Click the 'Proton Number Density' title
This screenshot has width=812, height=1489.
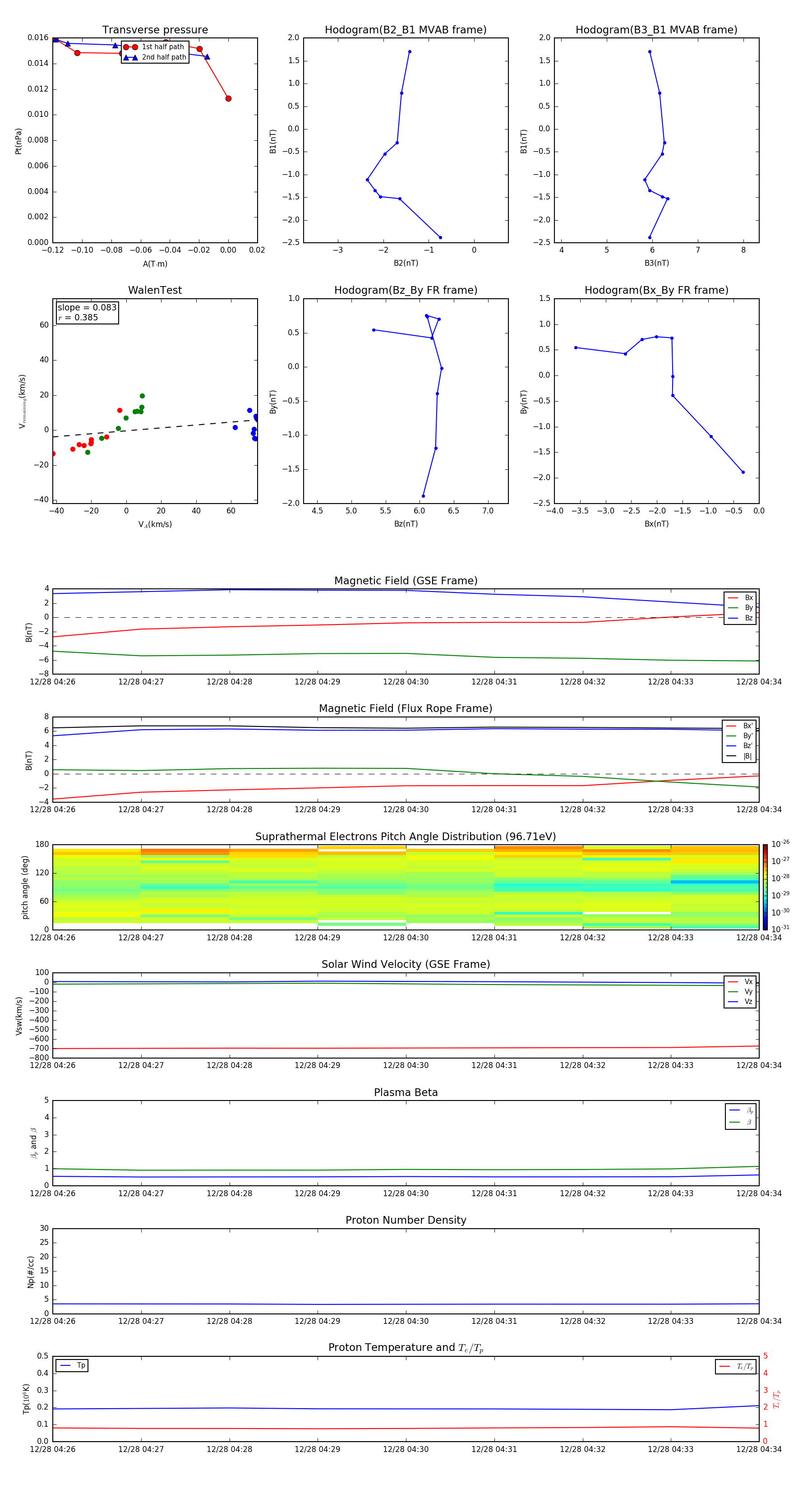click(x=406, y=1220)
